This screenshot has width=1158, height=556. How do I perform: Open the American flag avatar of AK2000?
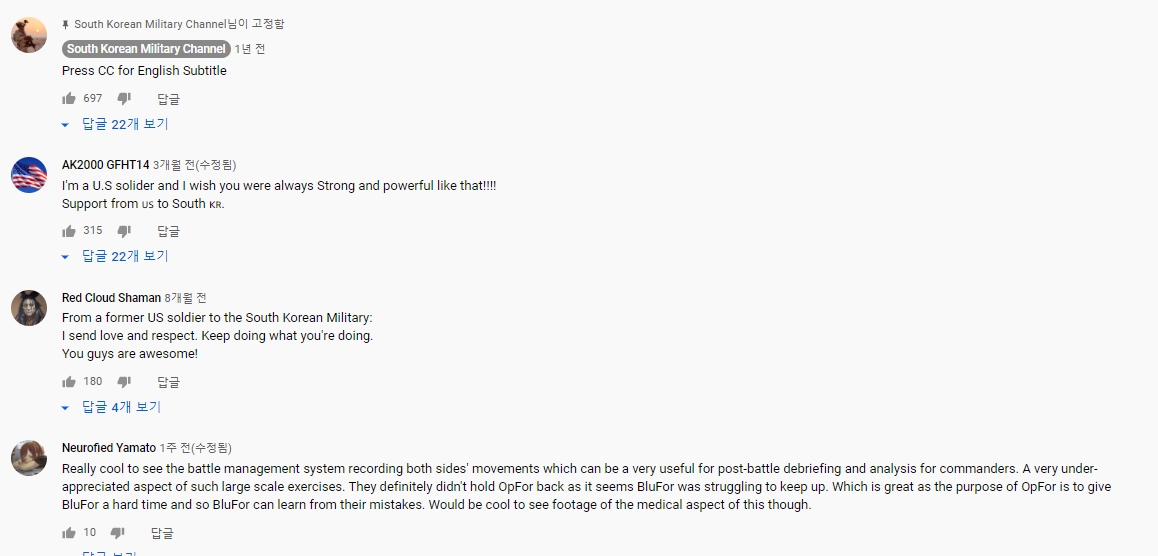[29, 175]
